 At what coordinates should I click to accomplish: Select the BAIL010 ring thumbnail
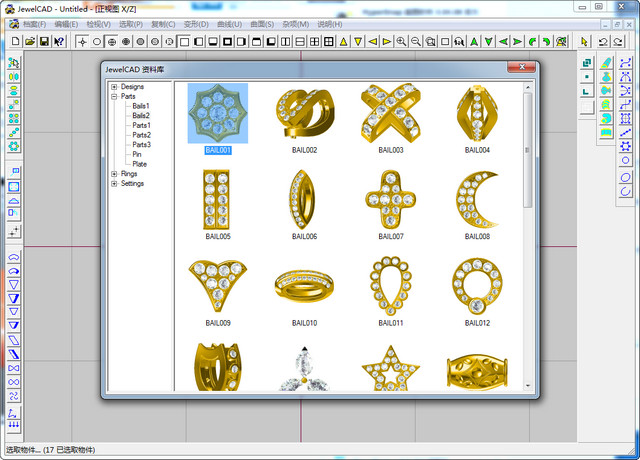point(304,286)
